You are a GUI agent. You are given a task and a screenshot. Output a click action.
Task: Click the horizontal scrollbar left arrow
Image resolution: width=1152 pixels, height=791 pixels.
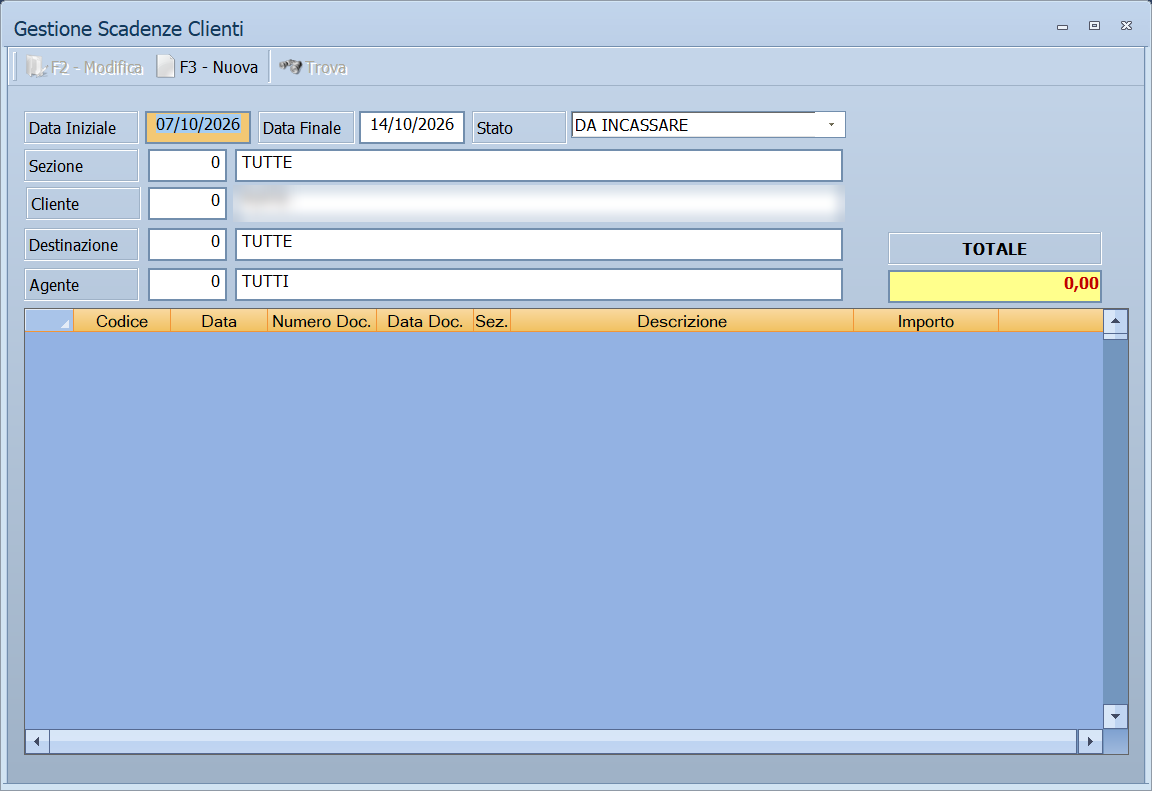(x=37, y=742)
